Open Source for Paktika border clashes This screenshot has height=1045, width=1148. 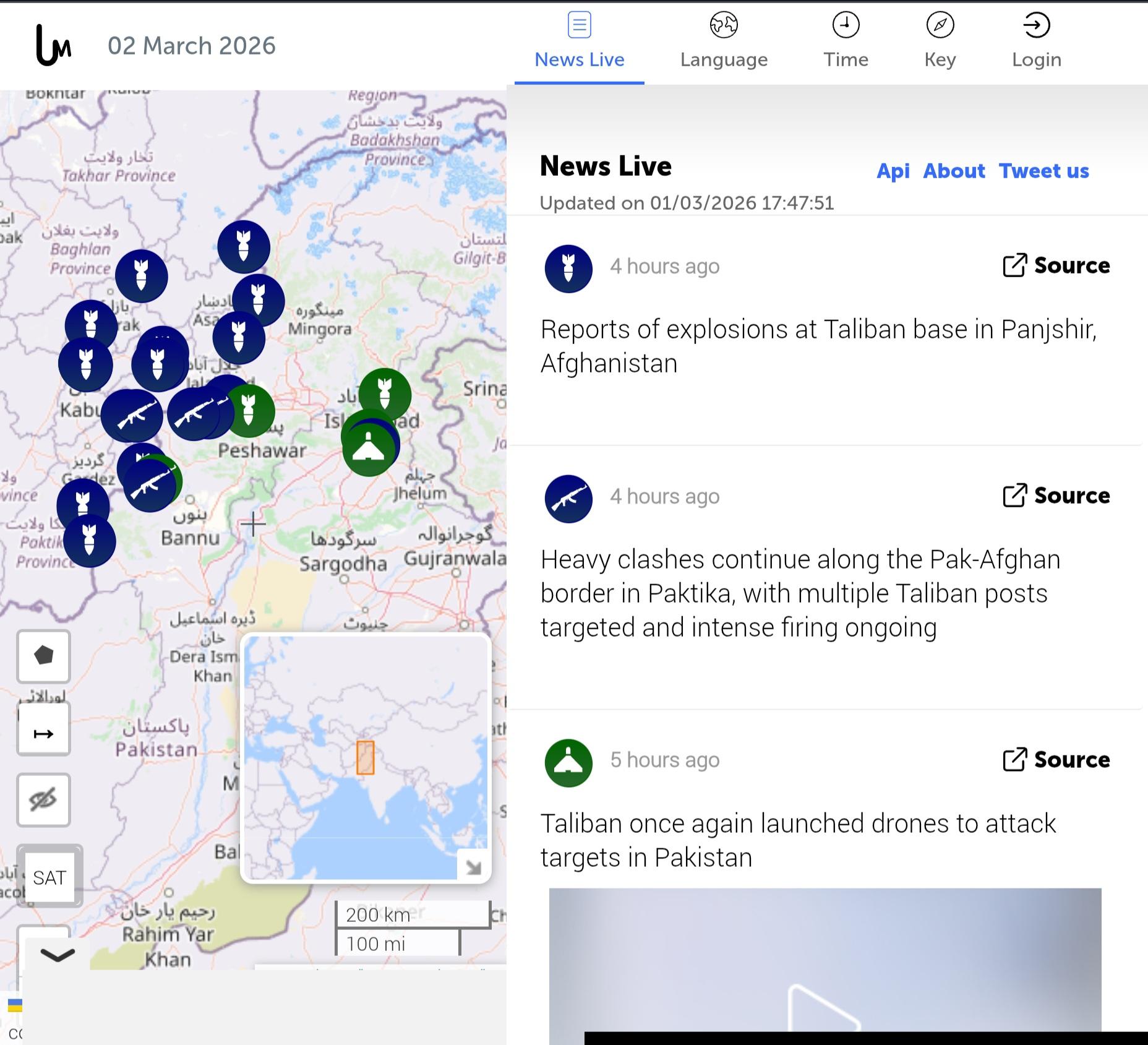pos(1056,496)
